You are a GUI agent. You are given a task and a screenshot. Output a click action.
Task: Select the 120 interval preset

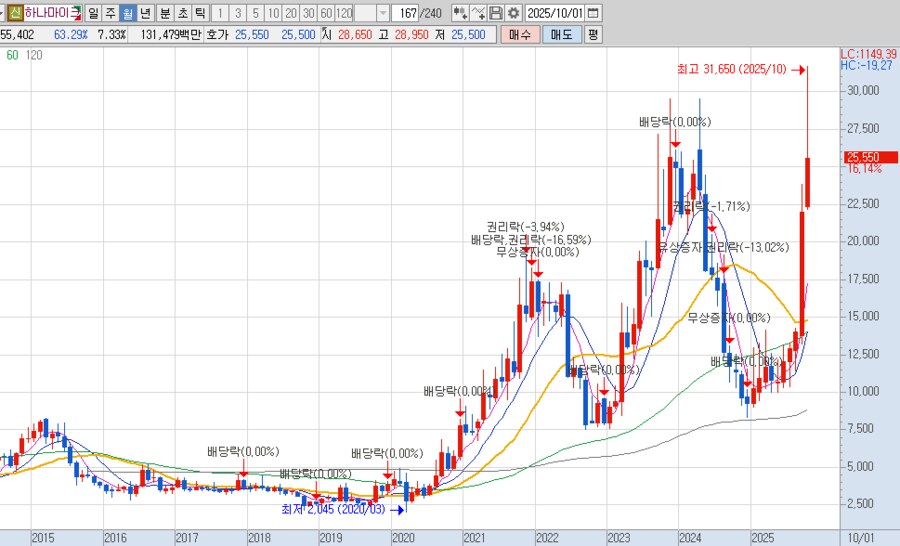click(x=343, y=13)
